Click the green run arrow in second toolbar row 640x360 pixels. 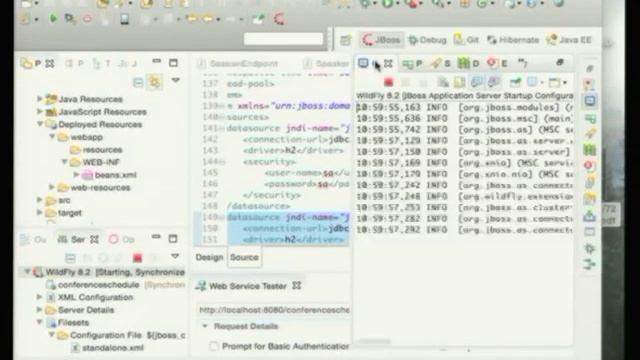point(53,18)
